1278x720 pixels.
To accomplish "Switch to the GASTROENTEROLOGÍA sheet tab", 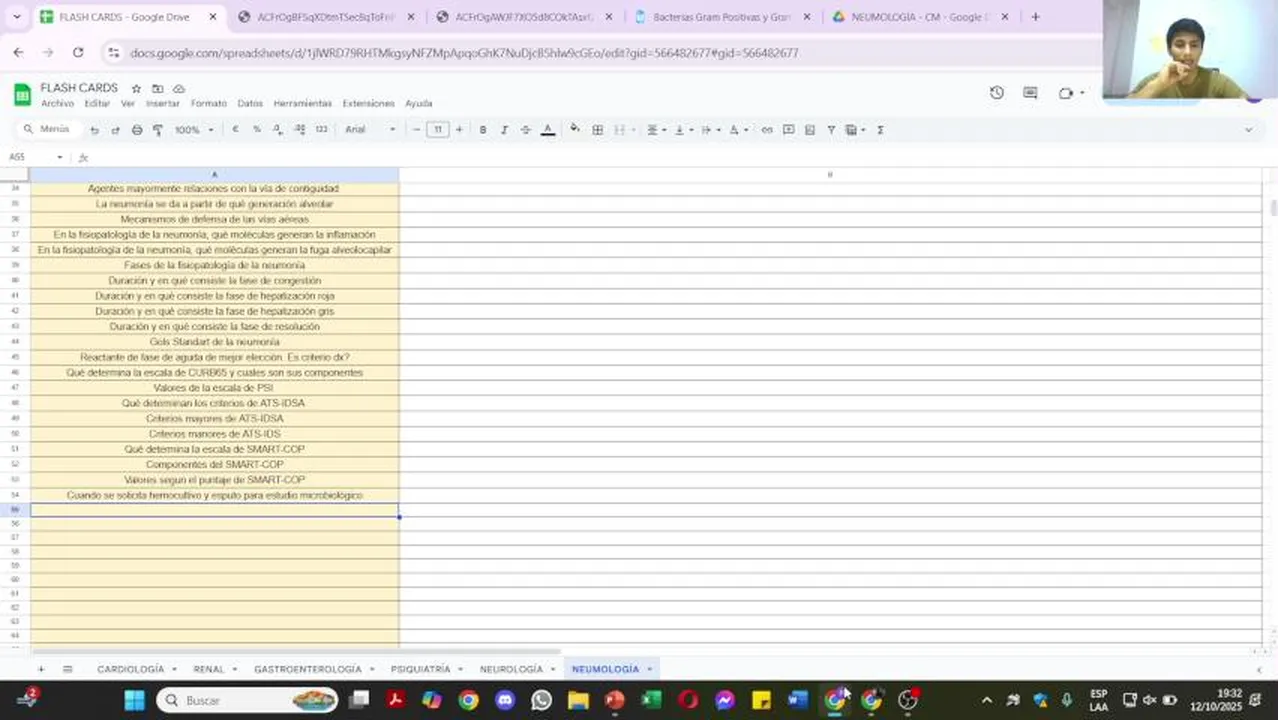I will click(308, 669).
